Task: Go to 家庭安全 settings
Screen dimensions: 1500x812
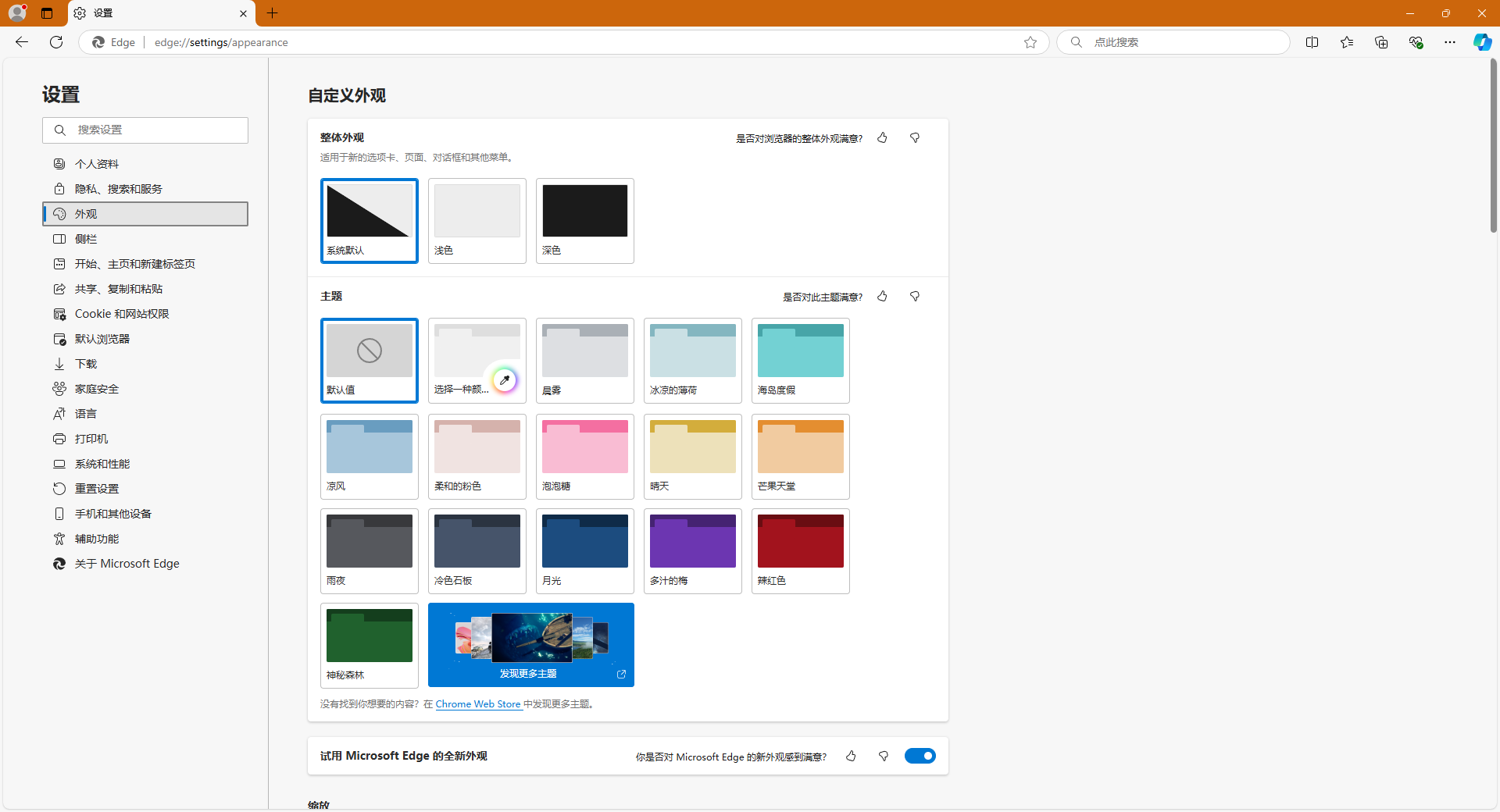Action: pyautogui.click(x=145, y=389)
